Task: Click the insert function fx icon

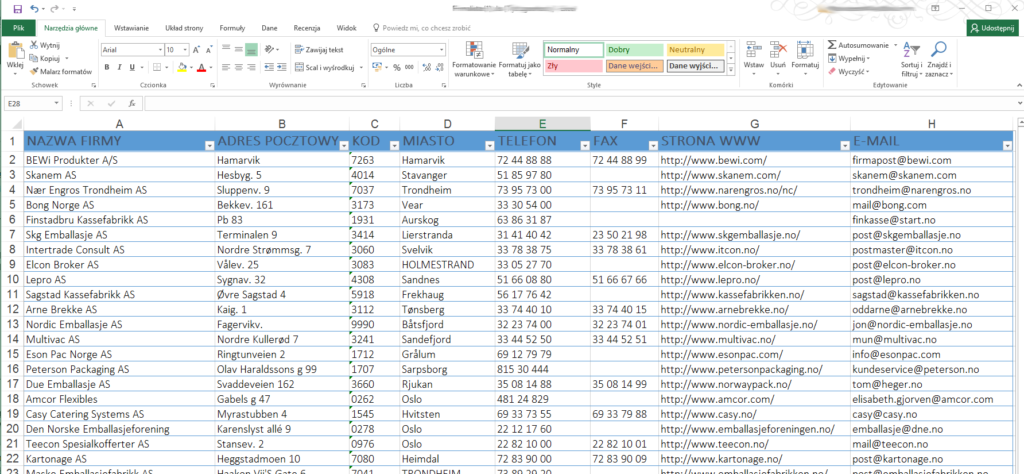Action: (131, 104)
